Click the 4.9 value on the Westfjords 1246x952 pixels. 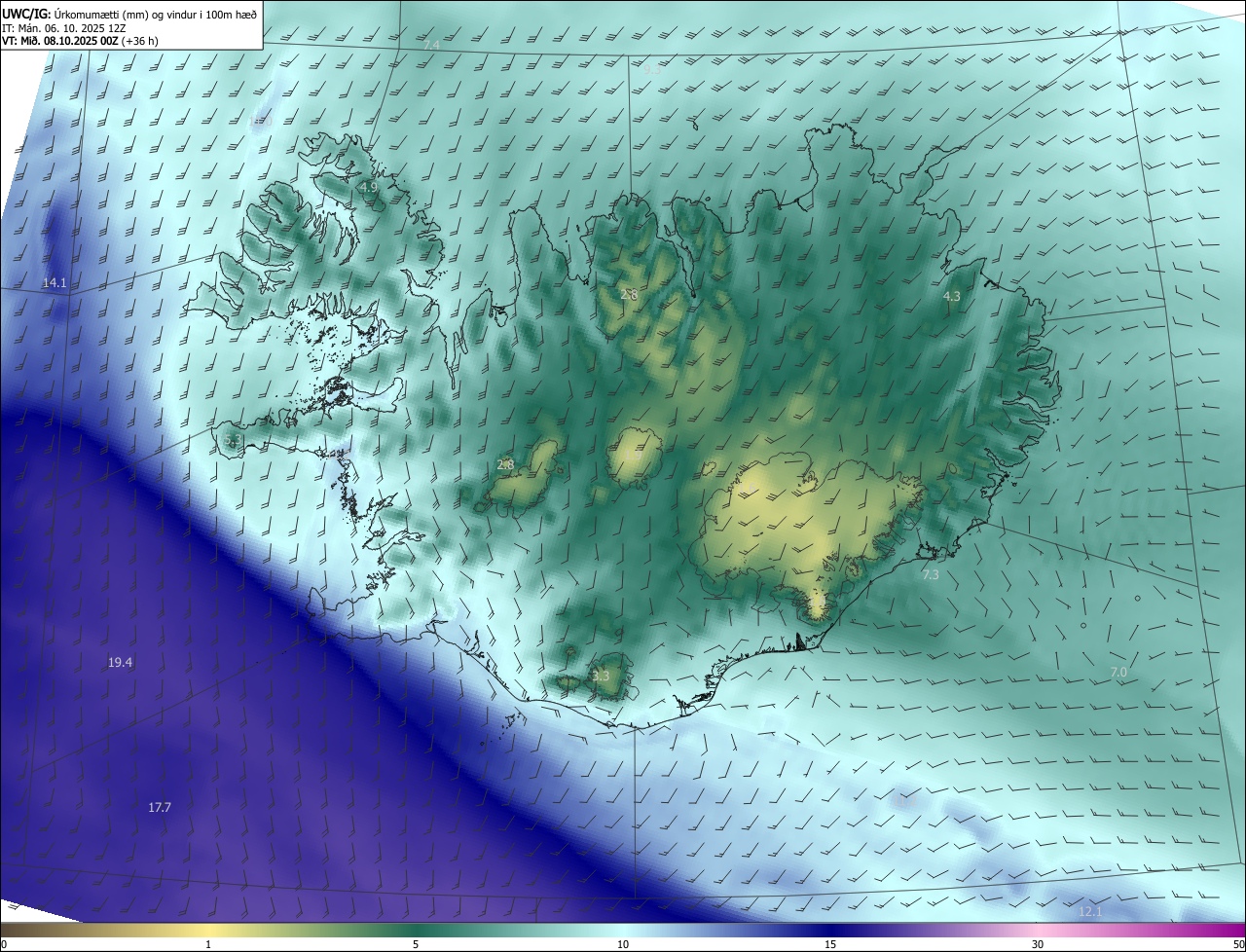tap(368, 187)
